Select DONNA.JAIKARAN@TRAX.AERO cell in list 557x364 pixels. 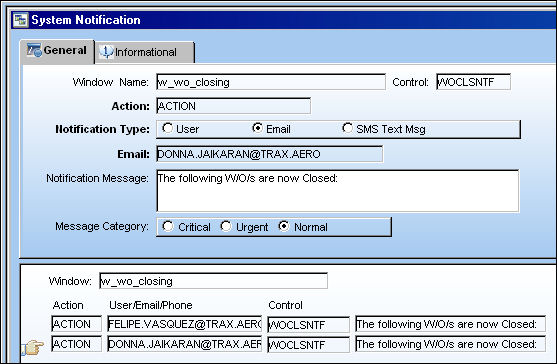(x=184, y=344)
